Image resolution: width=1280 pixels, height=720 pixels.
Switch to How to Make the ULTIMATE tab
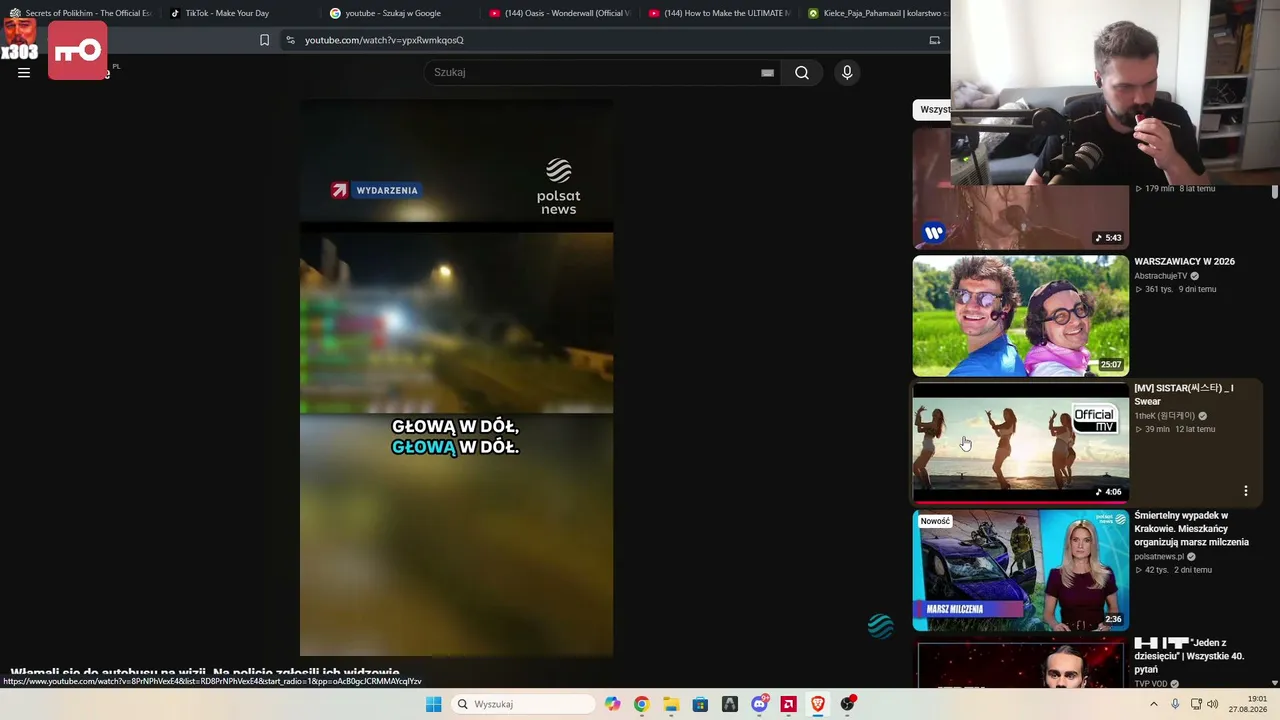click(718, 13)
